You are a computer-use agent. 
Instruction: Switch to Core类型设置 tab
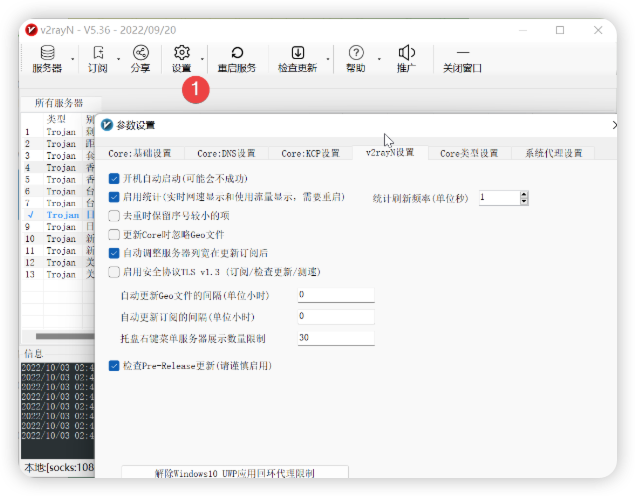pos(469,153)
